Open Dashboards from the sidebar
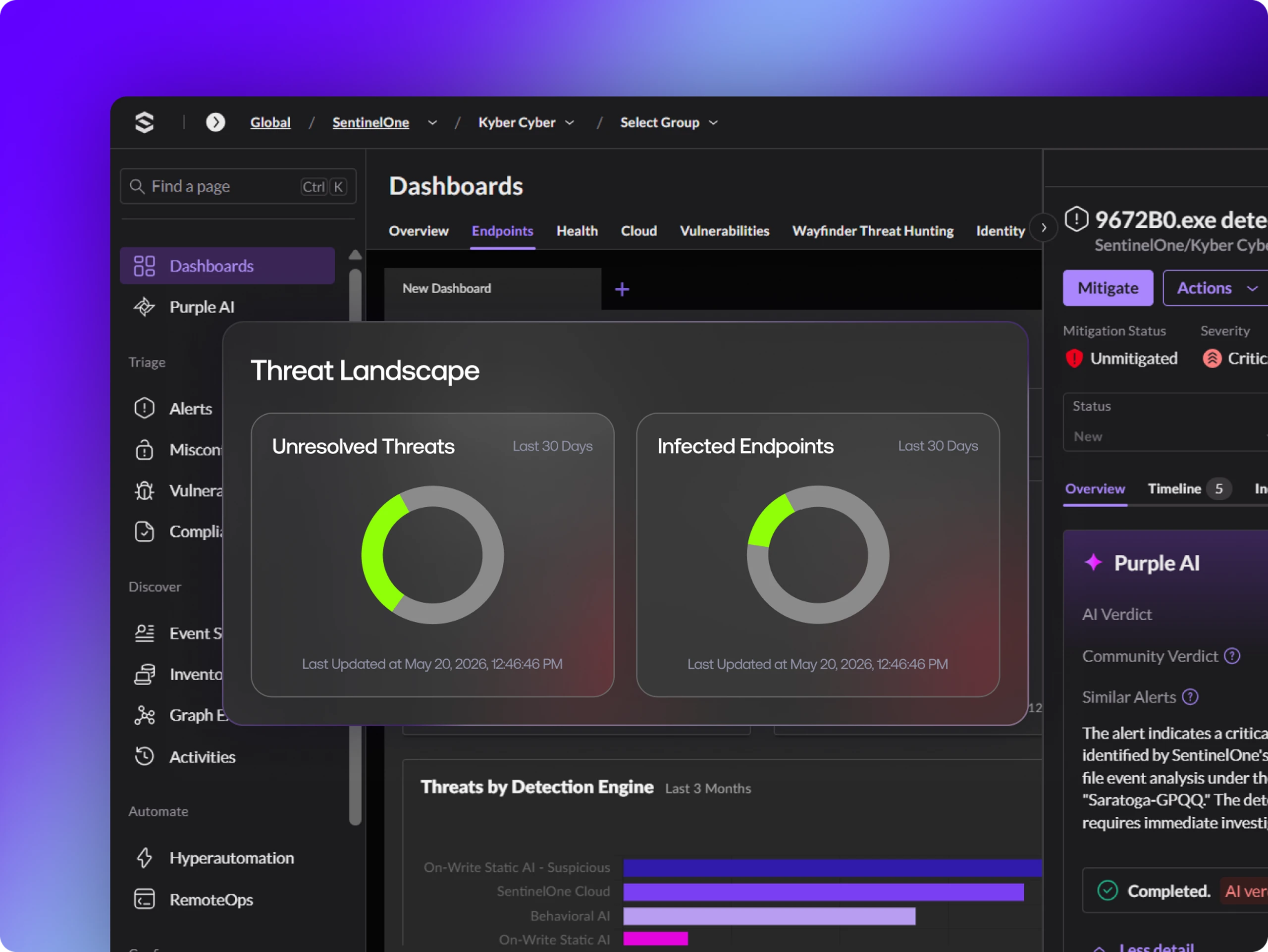 [x=227, y=266]
